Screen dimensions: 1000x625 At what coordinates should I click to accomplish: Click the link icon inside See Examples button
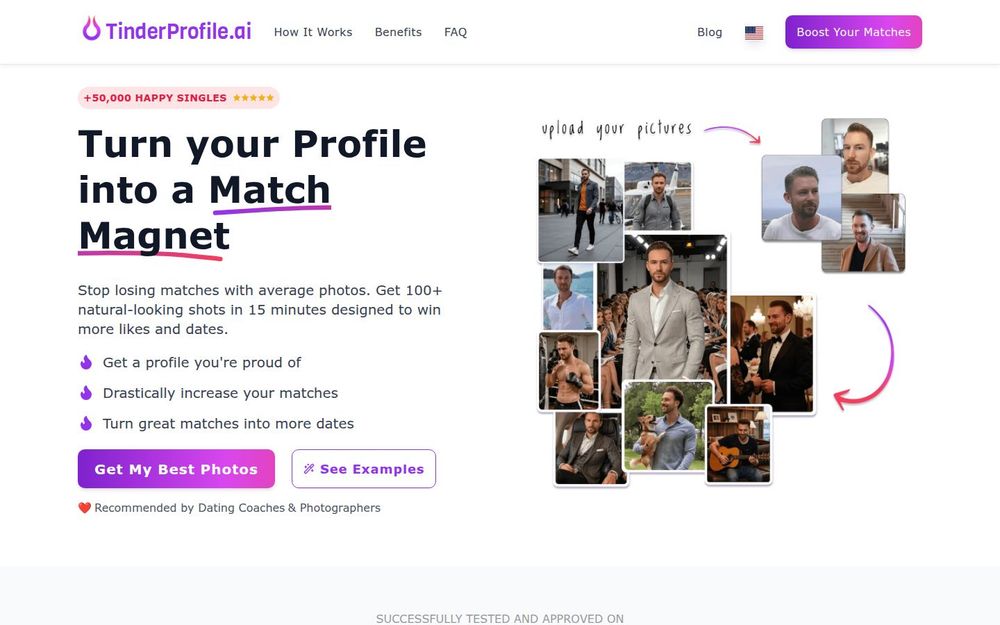(x=308, y=468)
